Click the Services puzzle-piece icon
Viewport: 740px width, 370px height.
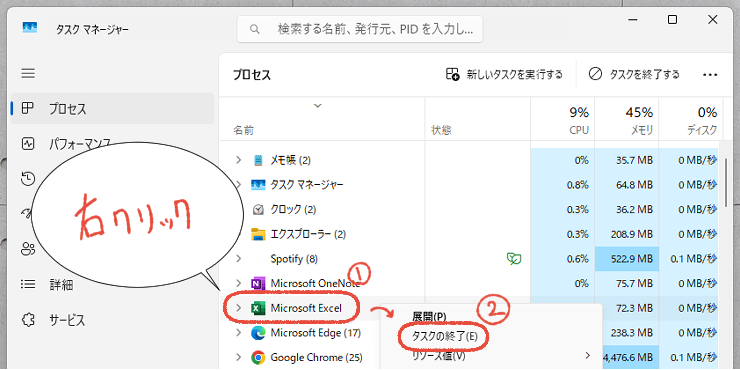(28, 320)
